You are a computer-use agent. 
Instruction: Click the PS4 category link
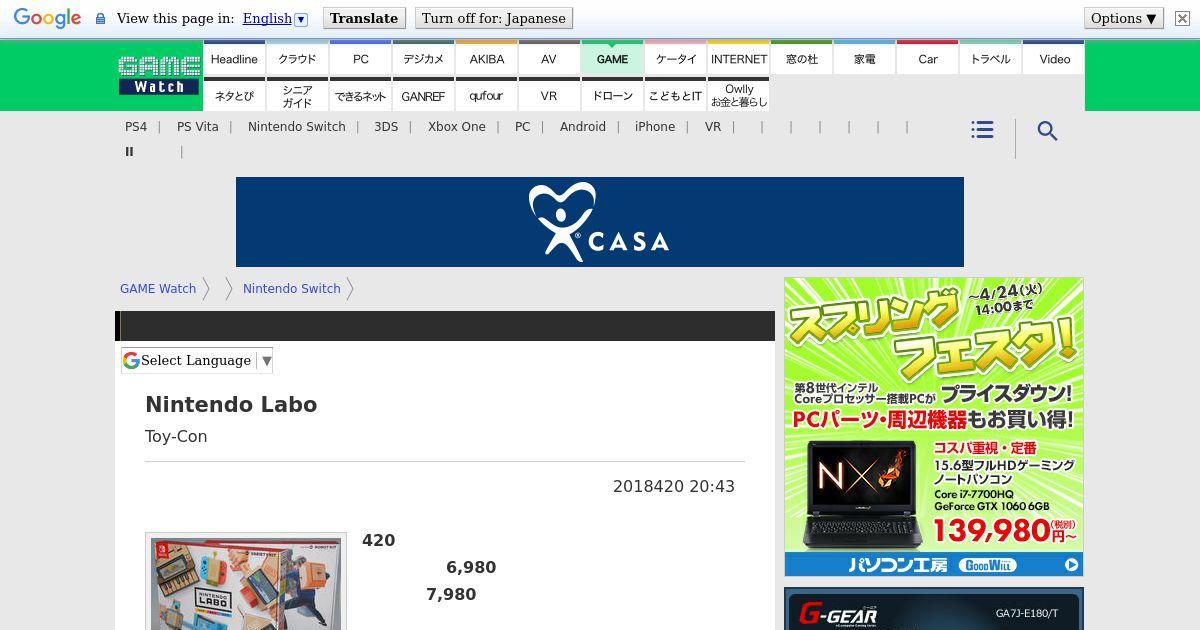click(x=136, y=127)
